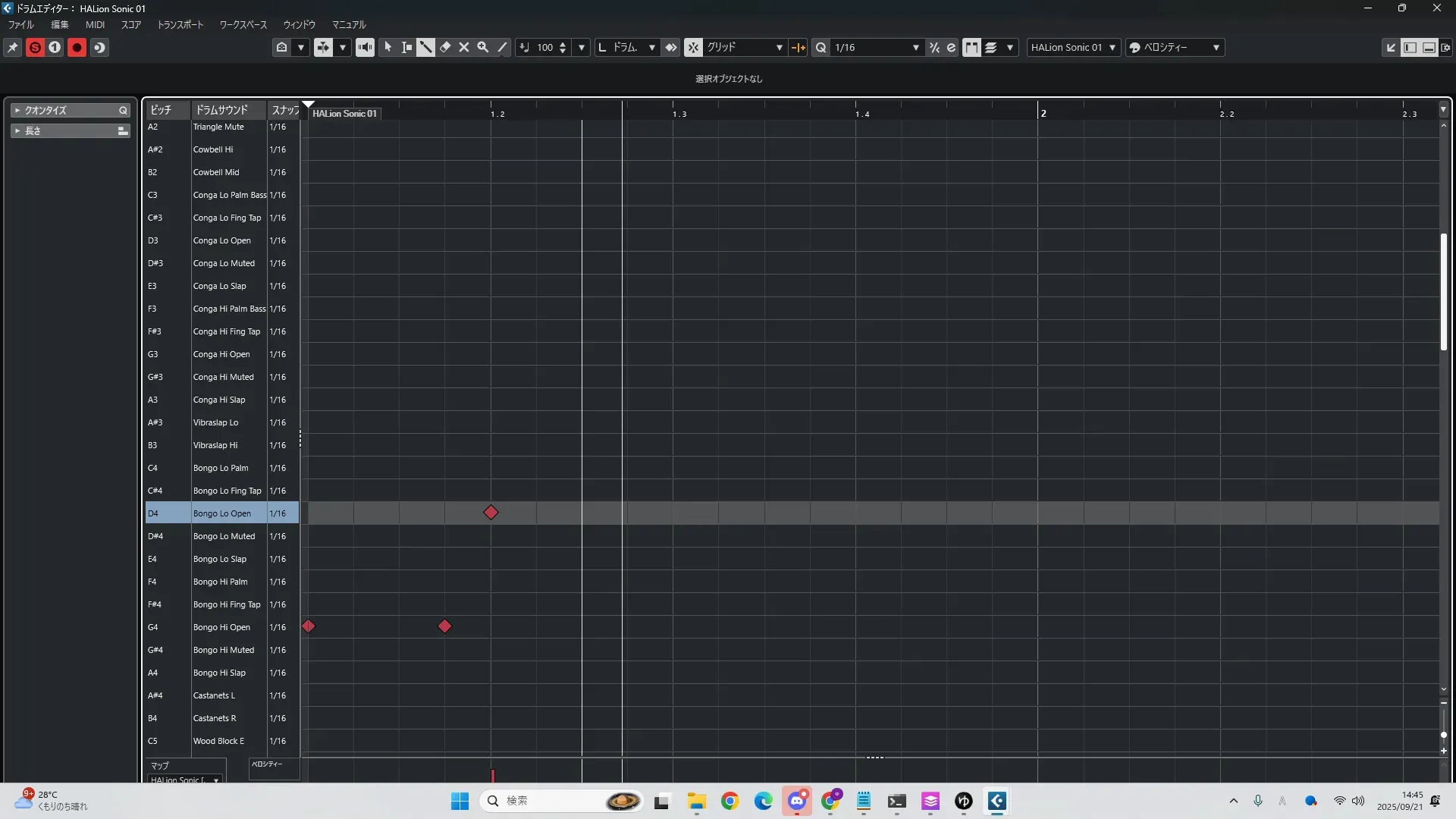Screen dimensions: 1456x819
Task: Click the red Record button
Action: 77,47
